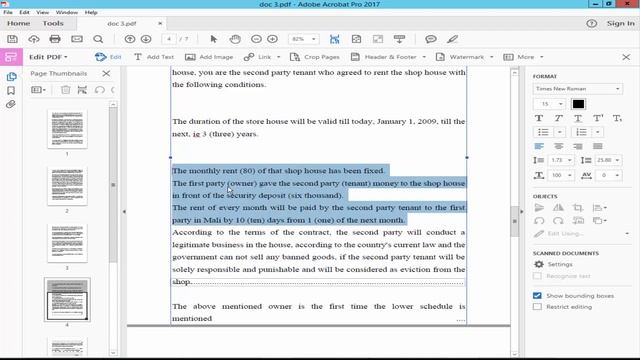This screenshot has width=640, height=360.
Task: Apply bold text formatting
Action: [x=539, y=118]
